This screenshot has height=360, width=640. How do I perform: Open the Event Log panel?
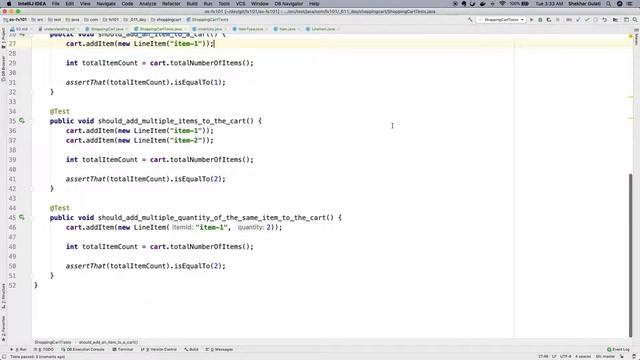point(618,349)
